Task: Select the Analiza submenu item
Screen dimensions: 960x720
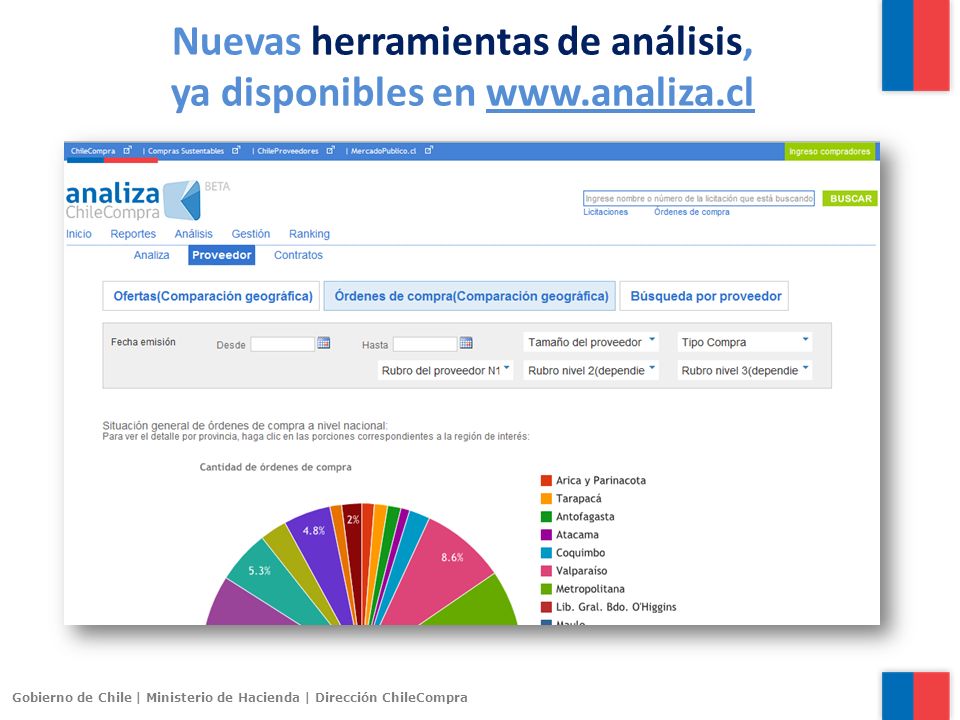Action: 151,255
